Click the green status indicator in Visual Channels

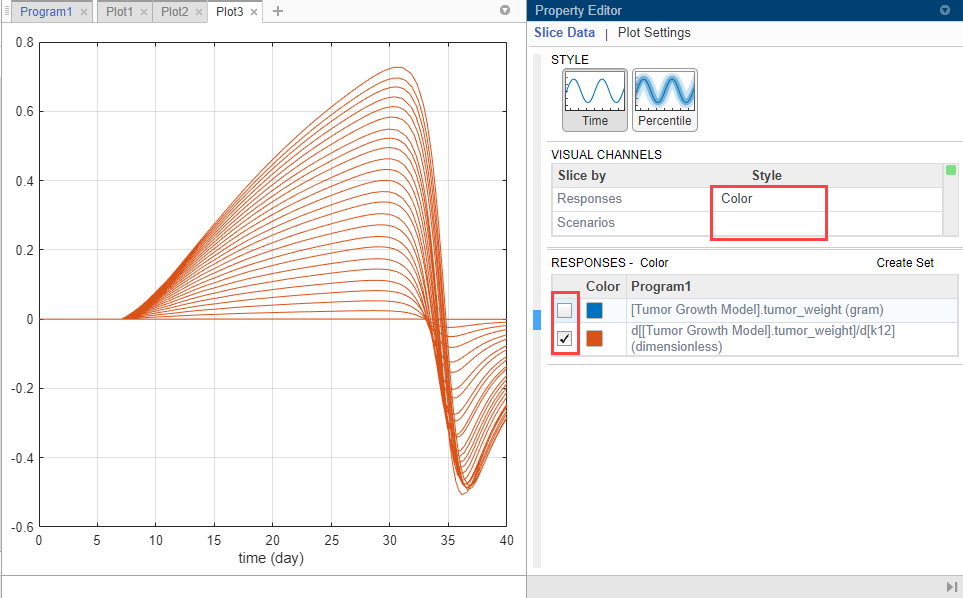pos(951,170)
